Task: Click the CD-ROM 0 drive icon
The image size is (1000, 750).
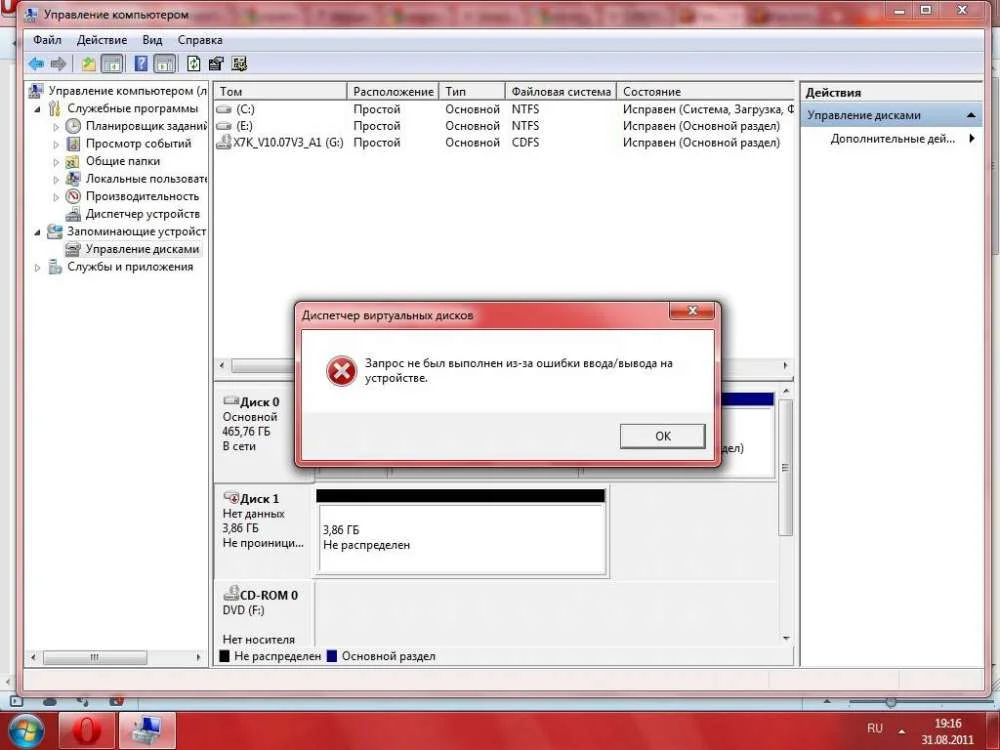Action: [x=231, y=594]
